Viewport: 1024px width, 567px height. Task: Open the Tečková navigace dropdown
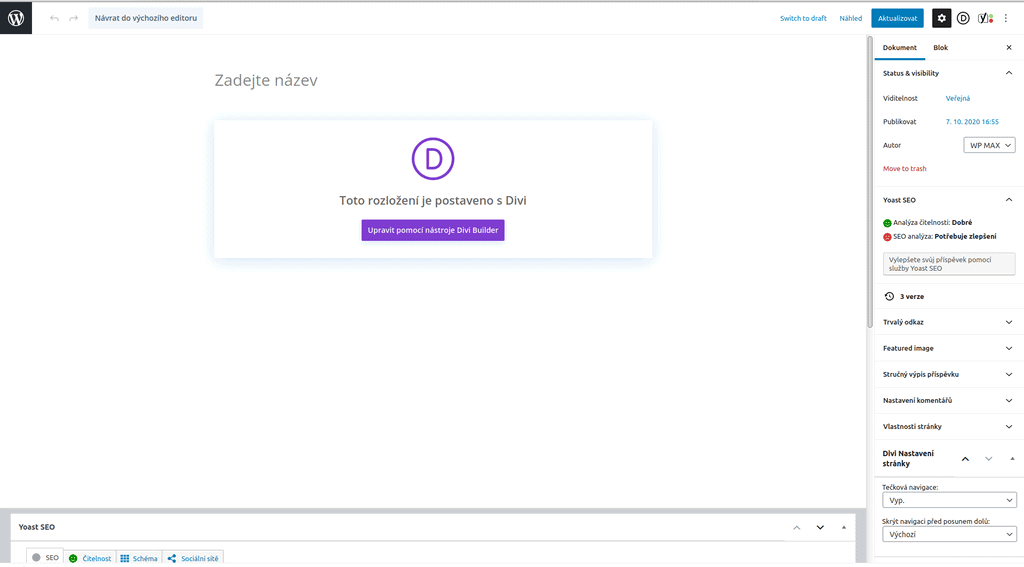point(949,500)
